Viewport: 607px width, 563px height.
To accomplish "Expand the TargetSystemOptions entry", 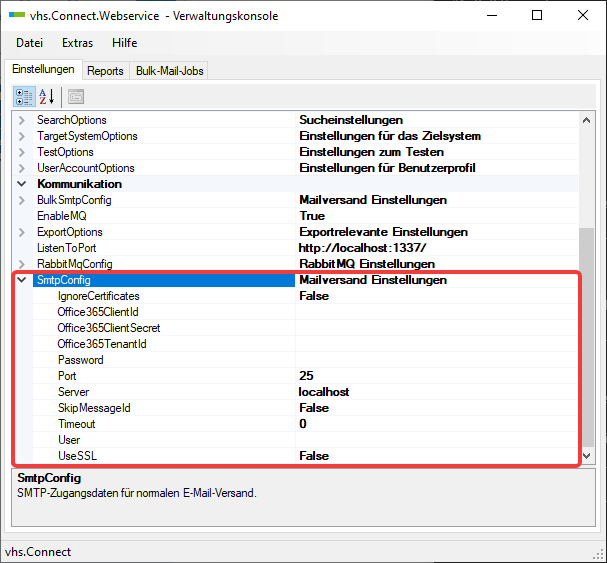I will coord(22,136).
